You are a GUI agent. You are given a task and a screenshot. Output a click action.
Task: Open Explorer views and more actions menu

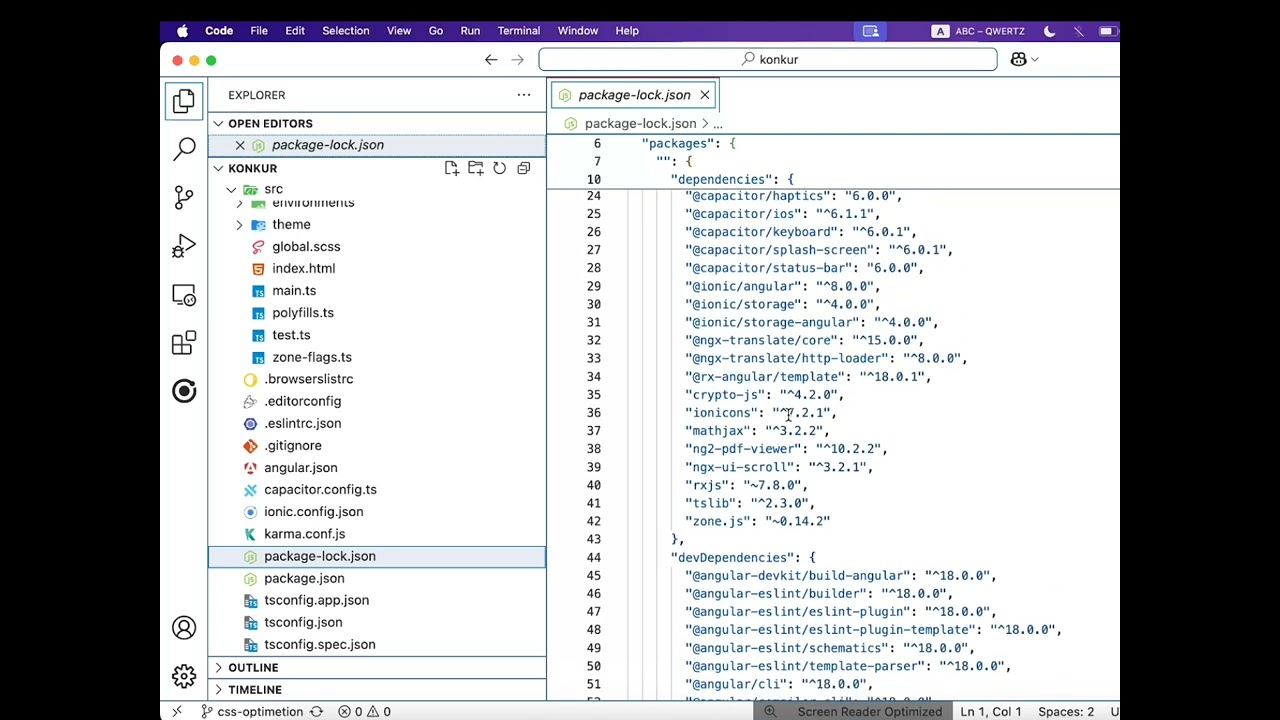point(524,95)
